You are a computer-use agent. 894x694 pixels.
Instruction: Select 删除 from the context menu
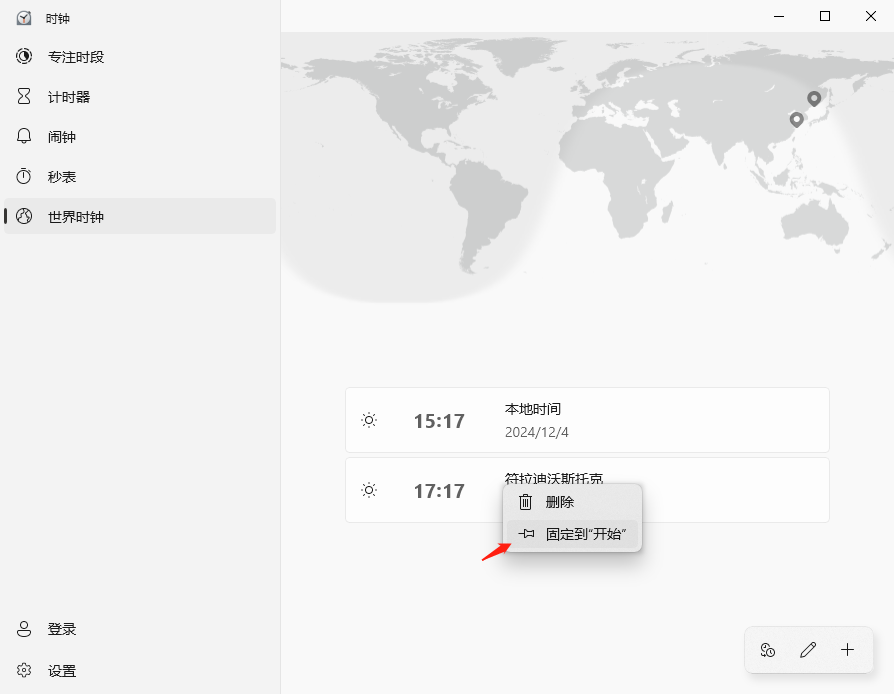click(560, 502)
